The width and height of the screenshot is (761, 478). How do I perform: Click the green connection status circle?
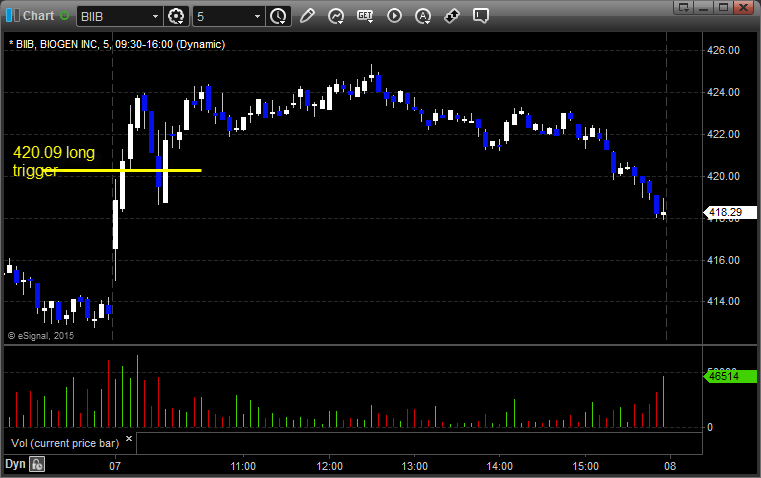pos(65,16)
